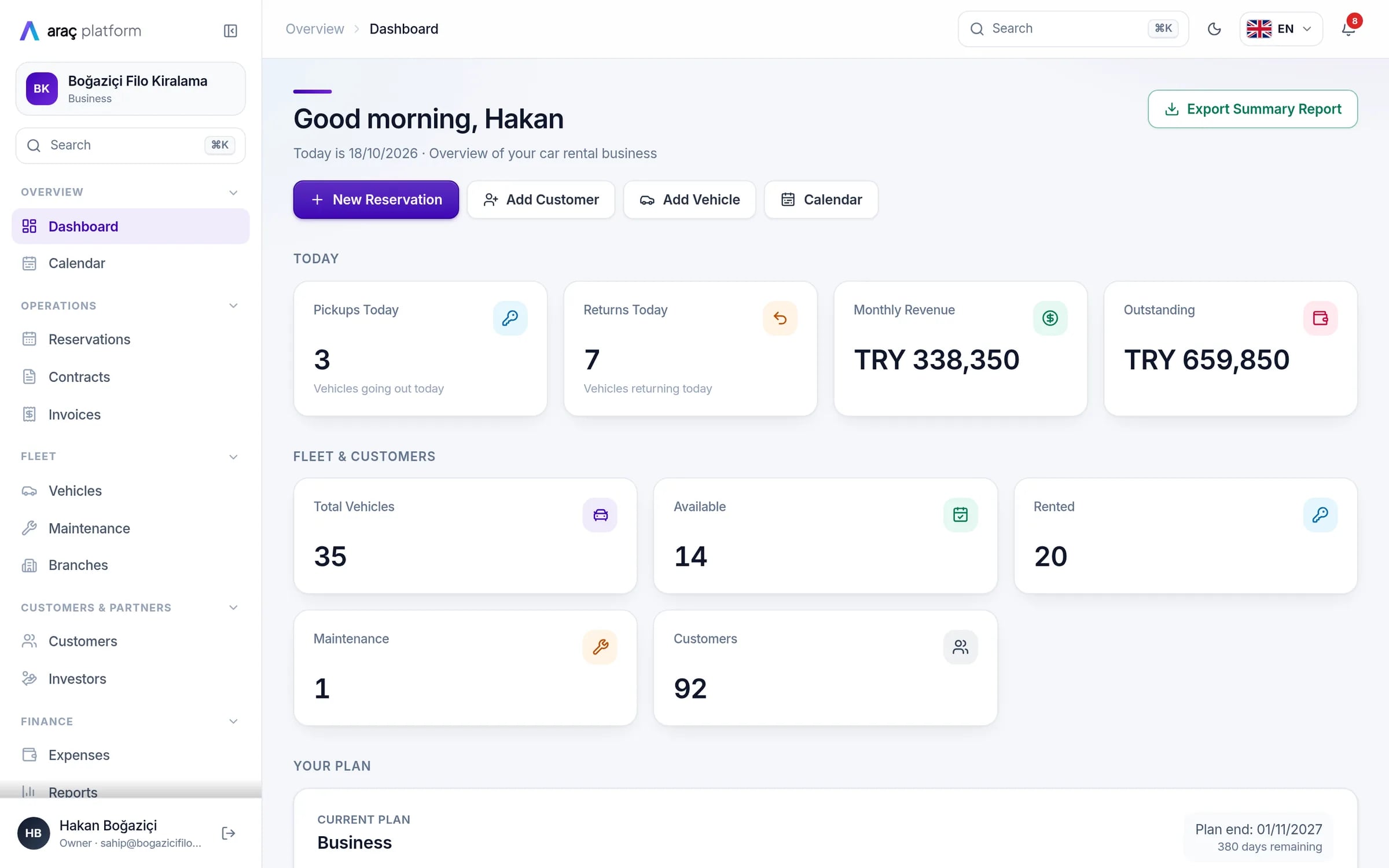The height and width of the screenshot is (868, 1389).
Task: Collapse the FINANCE sidebar section
Action: click(x=130, y=722)
